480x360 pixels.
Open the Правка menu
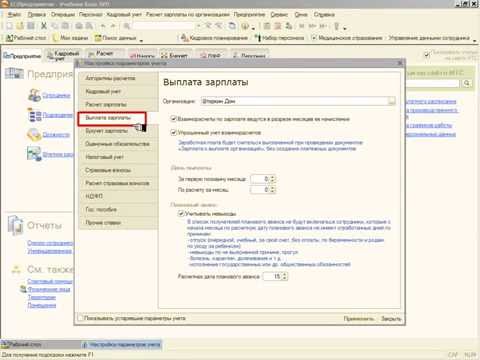pos(36,14)
